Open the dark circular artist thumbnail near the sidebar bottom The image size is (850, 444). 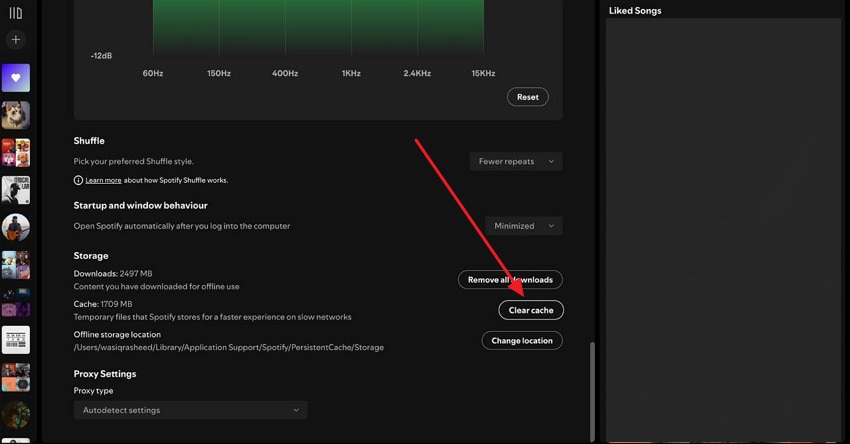click(16, 415)
